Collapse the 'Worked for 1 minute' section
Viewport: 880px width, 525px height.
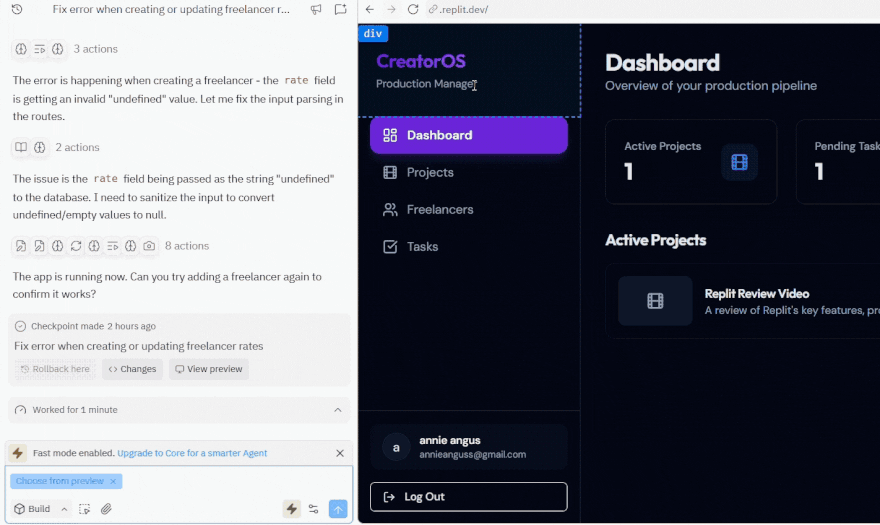pos(337,410)
